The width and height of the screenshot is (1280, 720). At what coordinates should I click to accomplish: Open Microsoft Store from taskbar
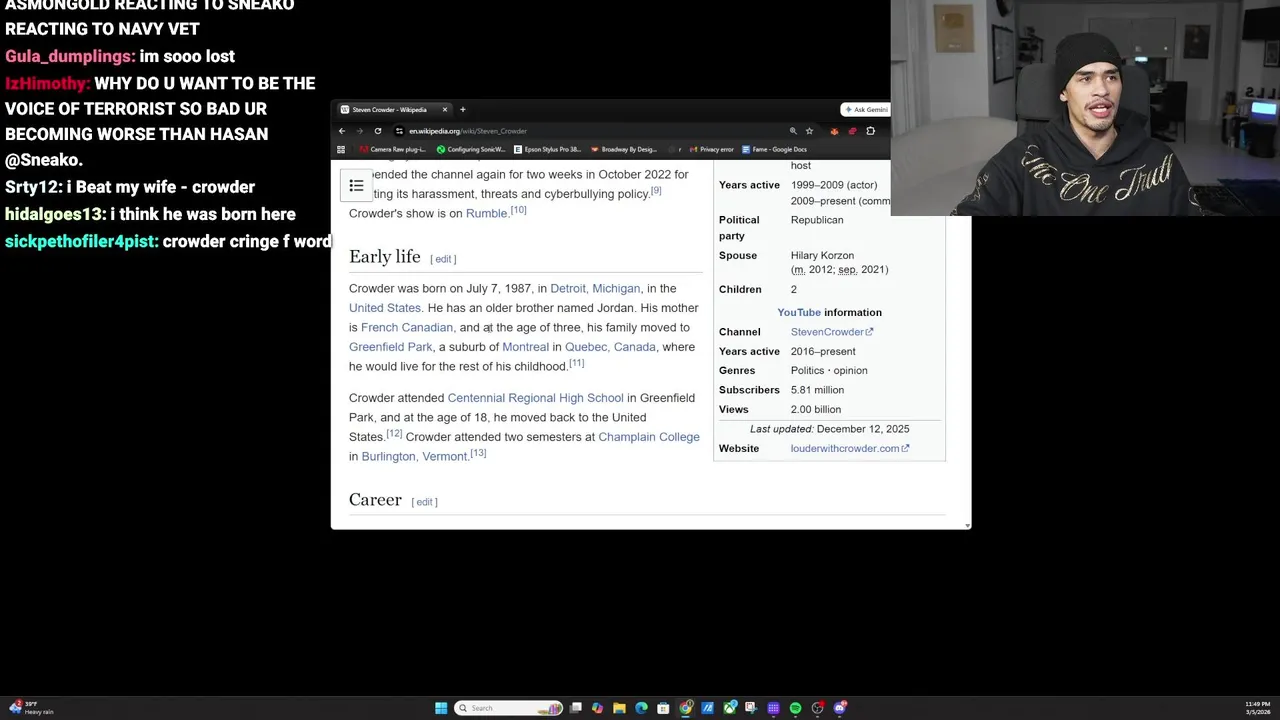663,708
